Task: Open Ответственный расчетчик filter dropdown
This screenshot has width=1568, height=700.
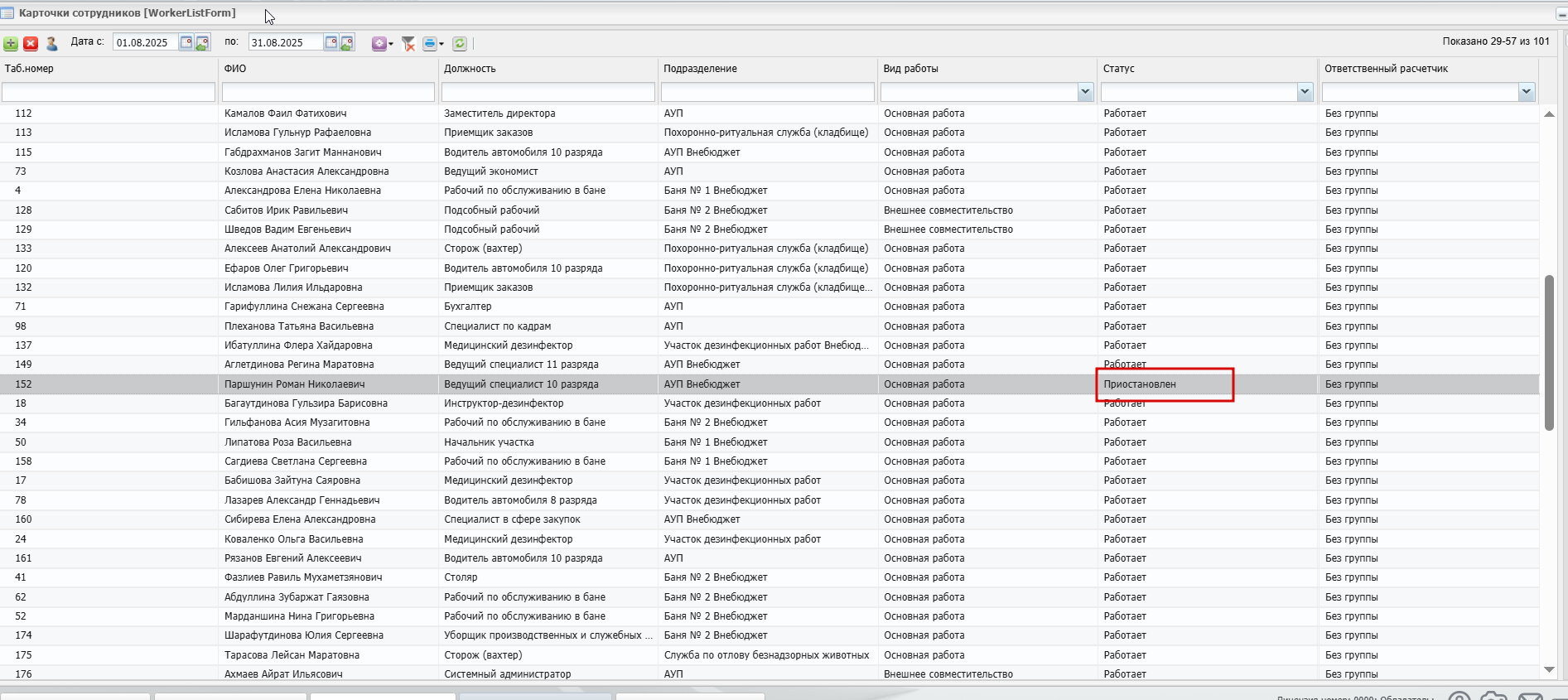Action: pos(1527,93)
